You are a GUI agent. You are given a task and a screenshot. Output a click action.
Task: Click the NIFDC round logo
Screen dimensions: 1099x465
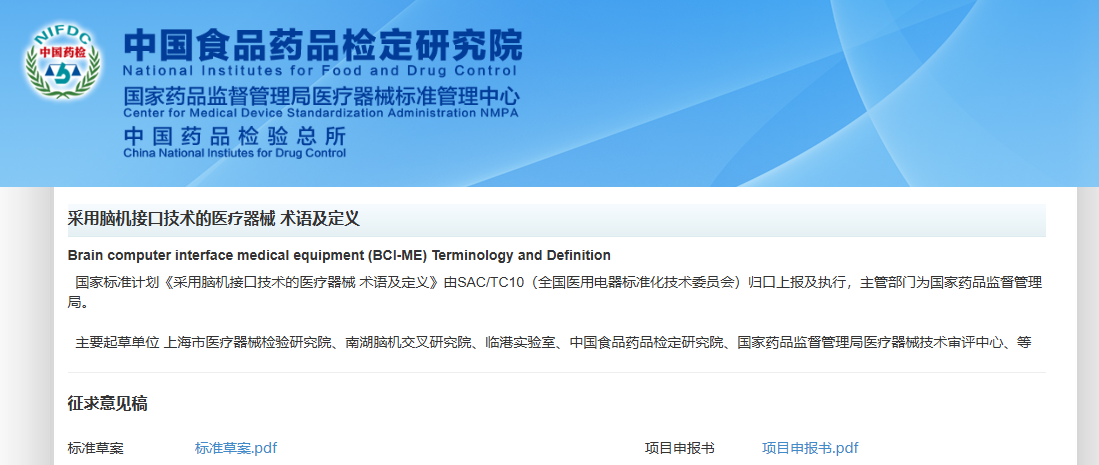pos(62,62)
